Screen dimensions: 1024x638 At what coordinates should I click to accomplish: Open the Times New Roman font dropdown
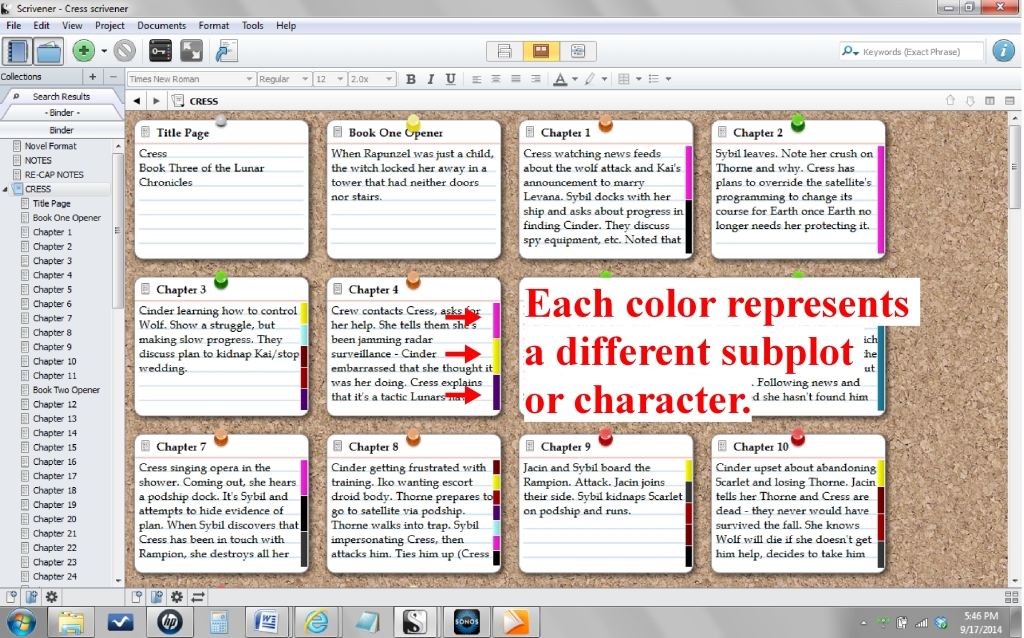190,79
